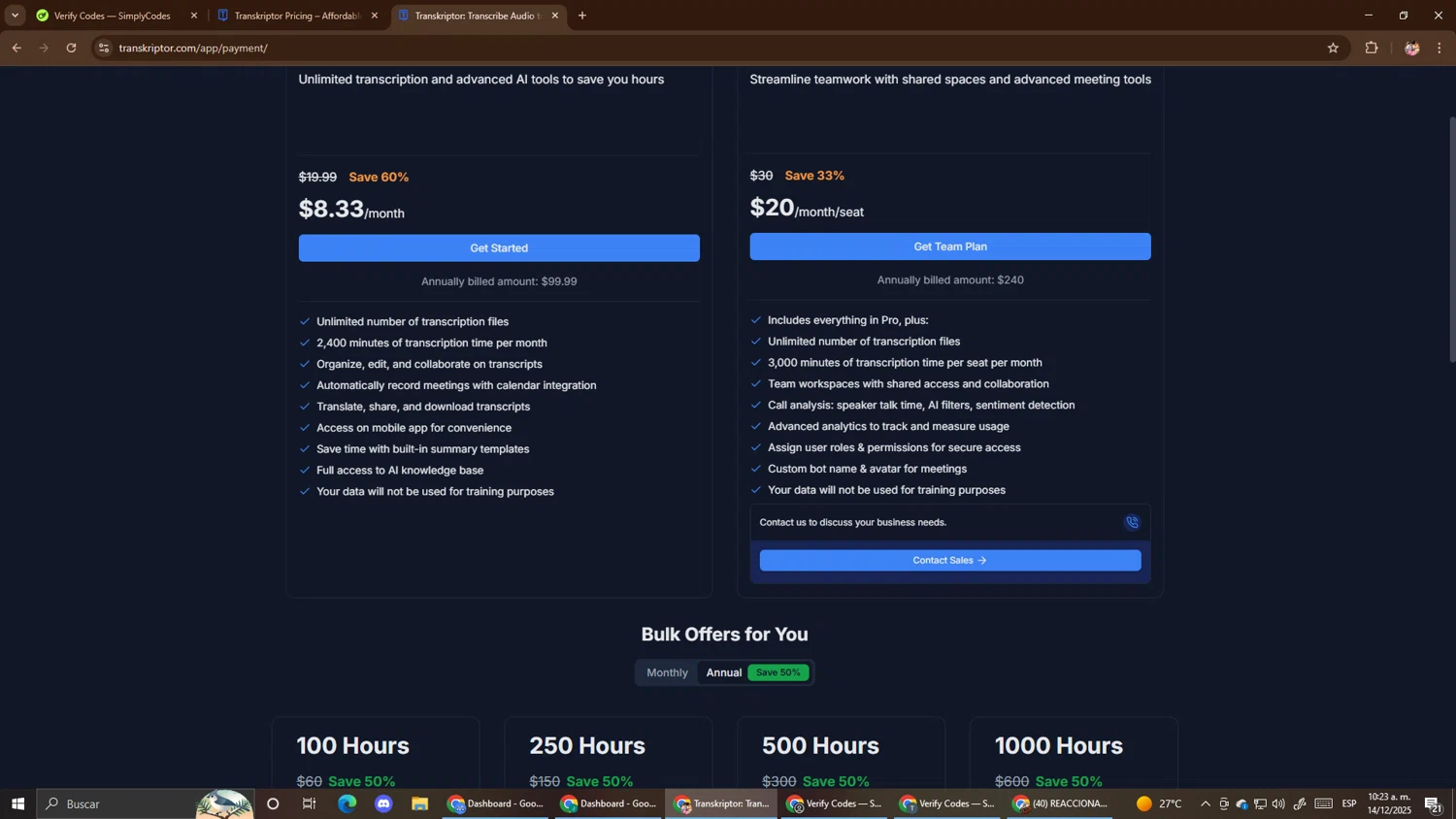Go back to the previous page
This screenshot has width=1456, height=819.
[17, 48]
